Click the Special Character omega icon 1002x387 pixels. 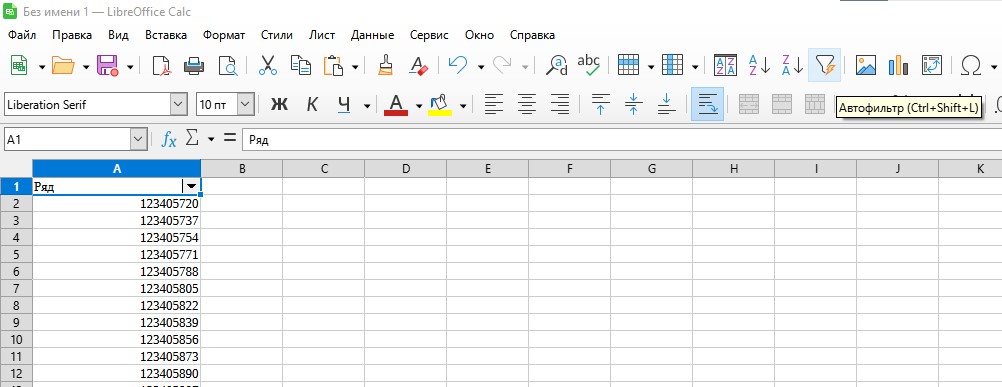click(971, 65)
